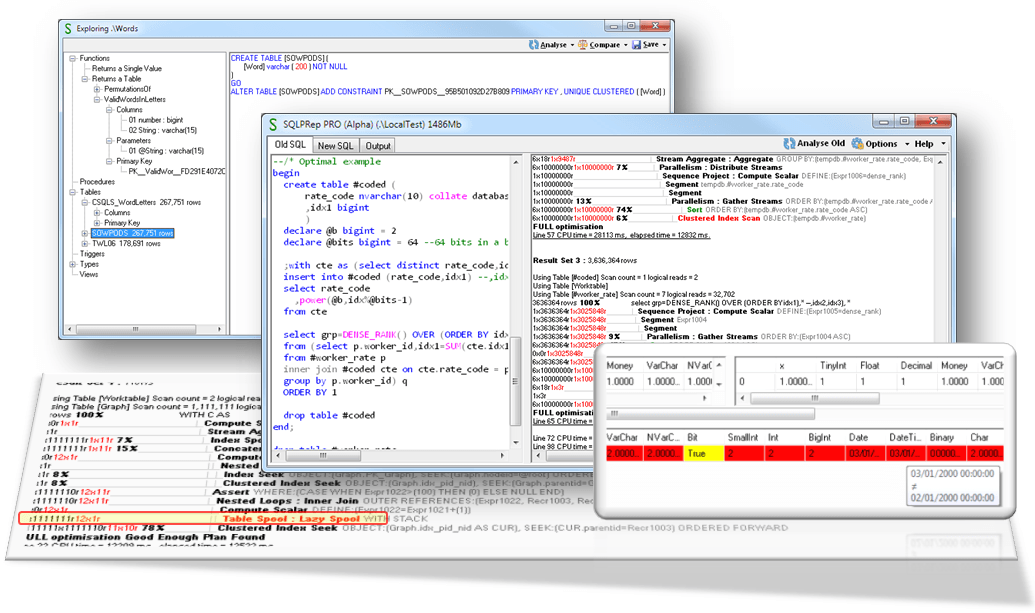Click the Analyse icon in Exploring window
This screenshot has width=1035, height=613.
tap(533, 45)
